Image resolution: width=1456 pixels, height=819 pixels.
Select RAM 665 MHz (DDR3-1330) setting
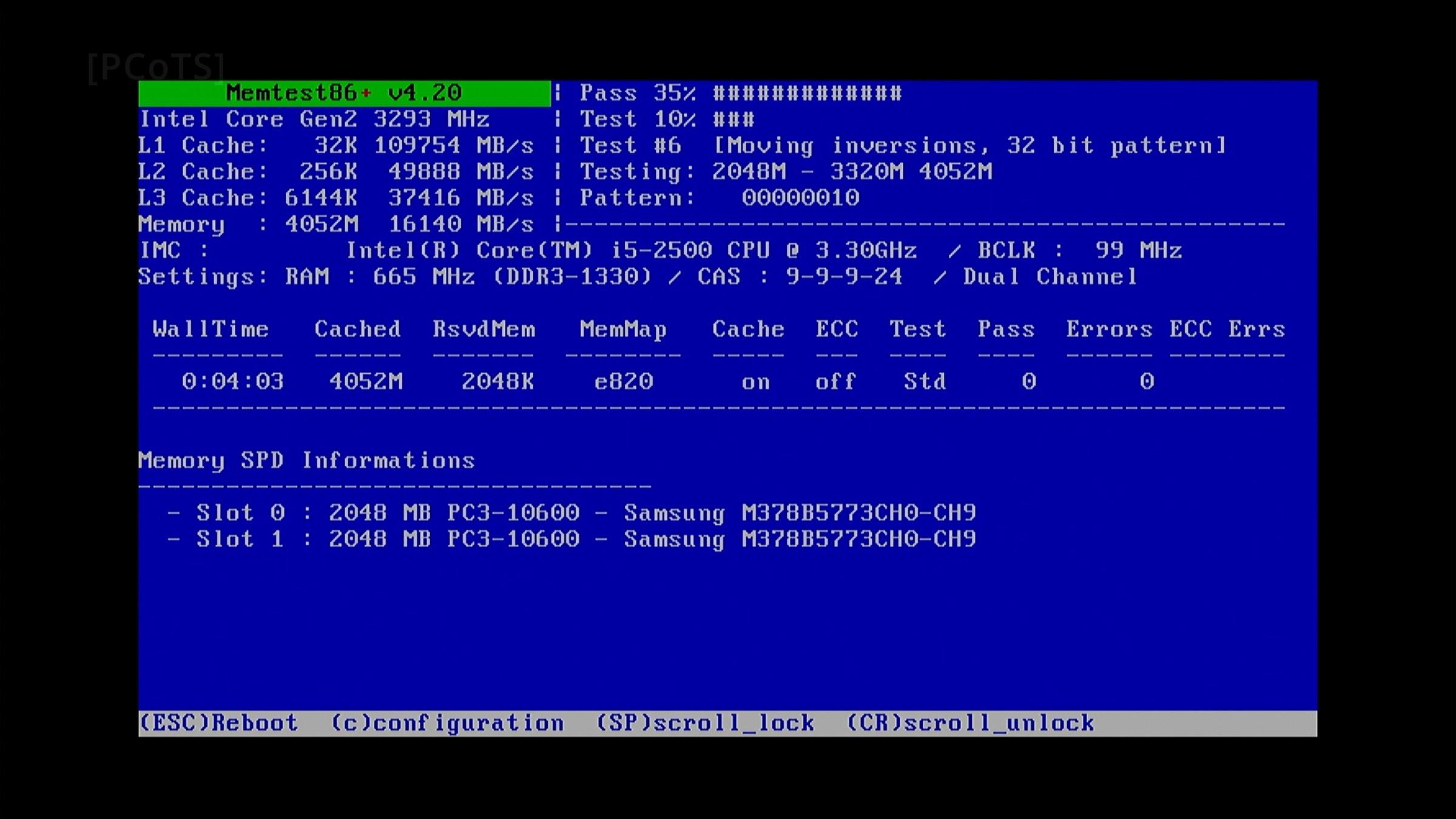pyautogui.click(x=468, y=277)
